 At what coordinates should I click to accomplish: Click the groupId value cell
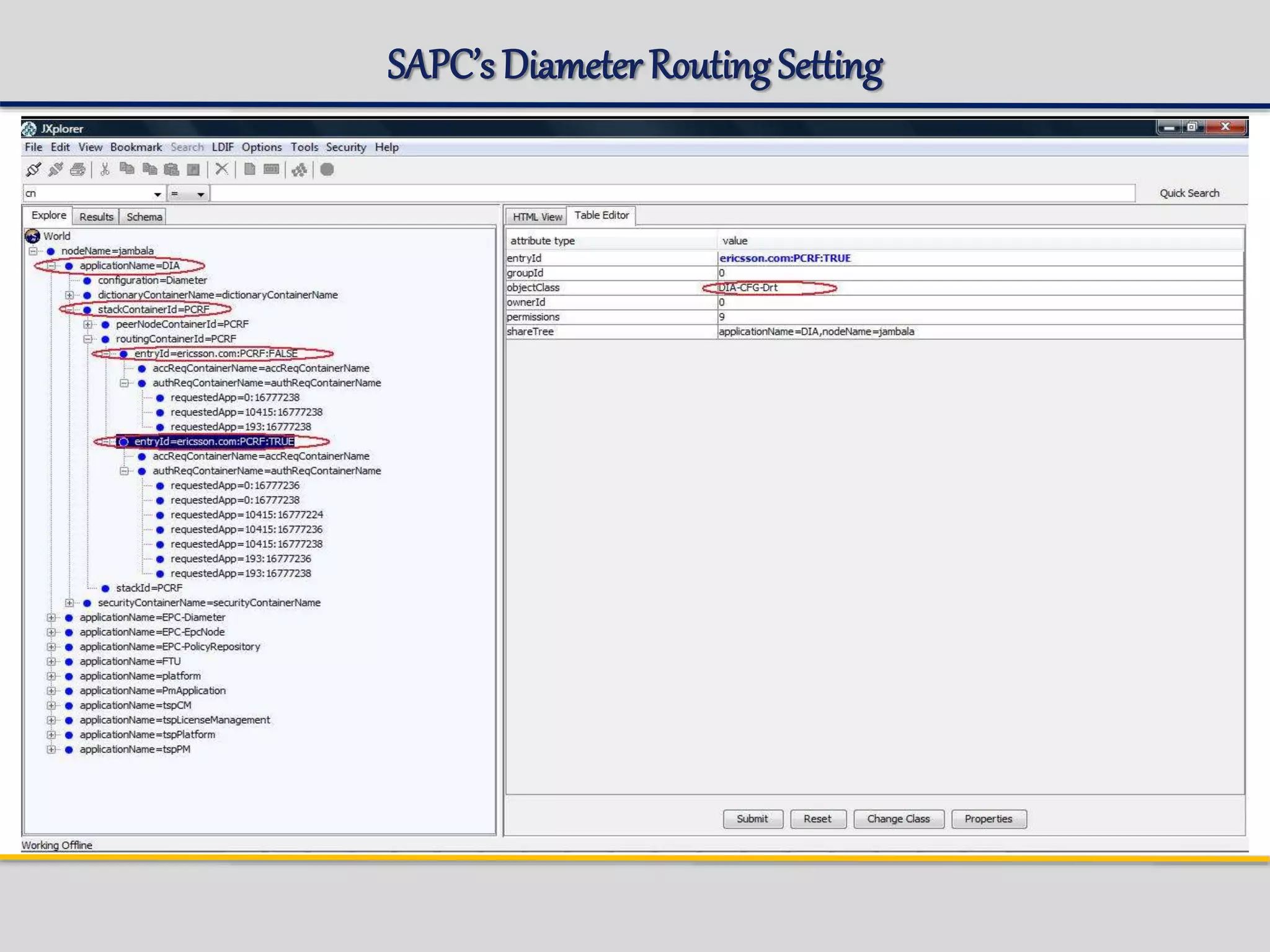tap(980, 273)
